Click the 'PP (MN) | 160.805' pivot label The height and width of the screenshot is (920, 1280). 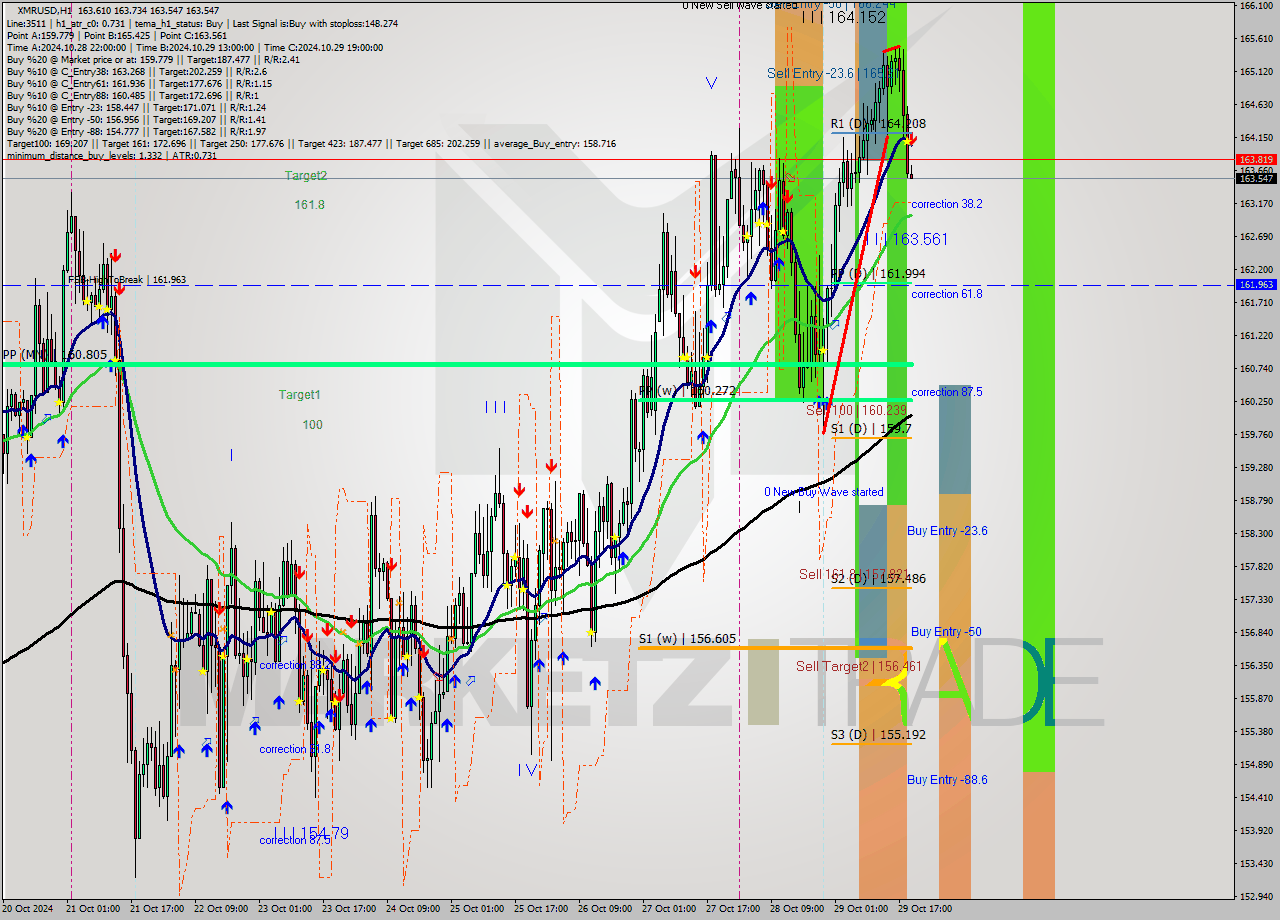click(54, 355)
